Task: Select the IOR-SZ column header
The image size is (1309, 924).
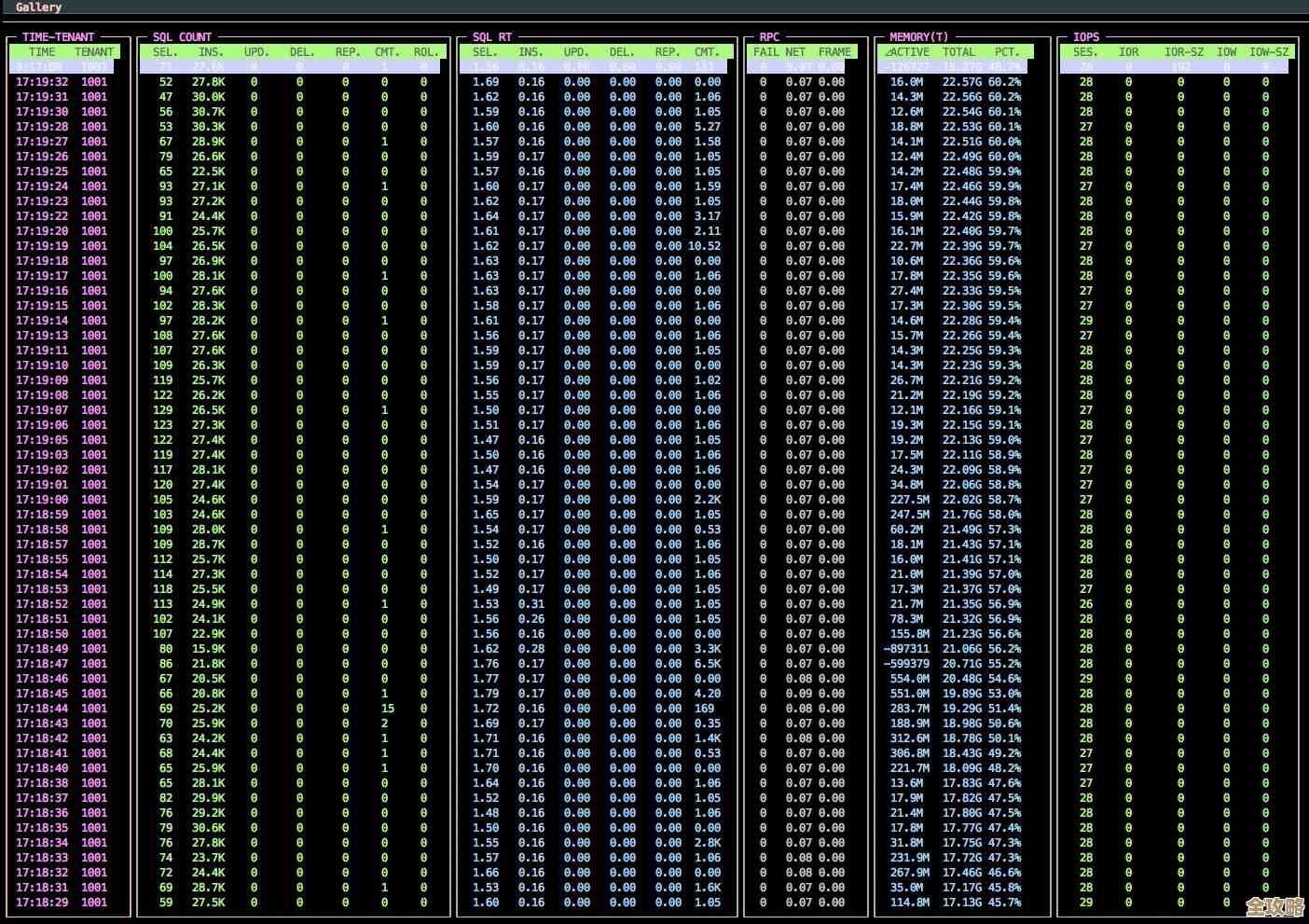Action: (x=1183, y=52)
